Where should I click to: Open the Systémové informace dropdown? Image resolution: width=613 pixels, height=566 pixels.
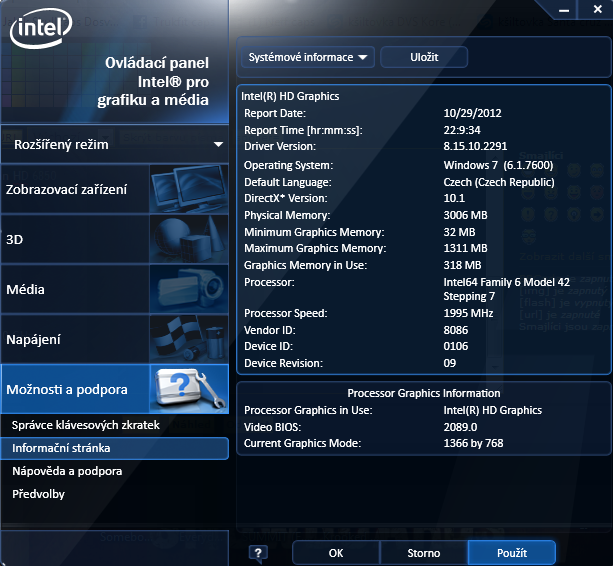(308, 57)
